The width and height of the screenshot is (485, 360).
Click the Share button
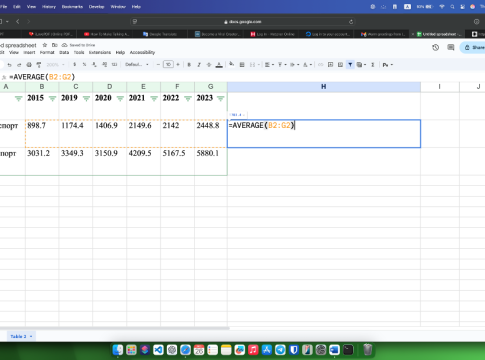474,48
